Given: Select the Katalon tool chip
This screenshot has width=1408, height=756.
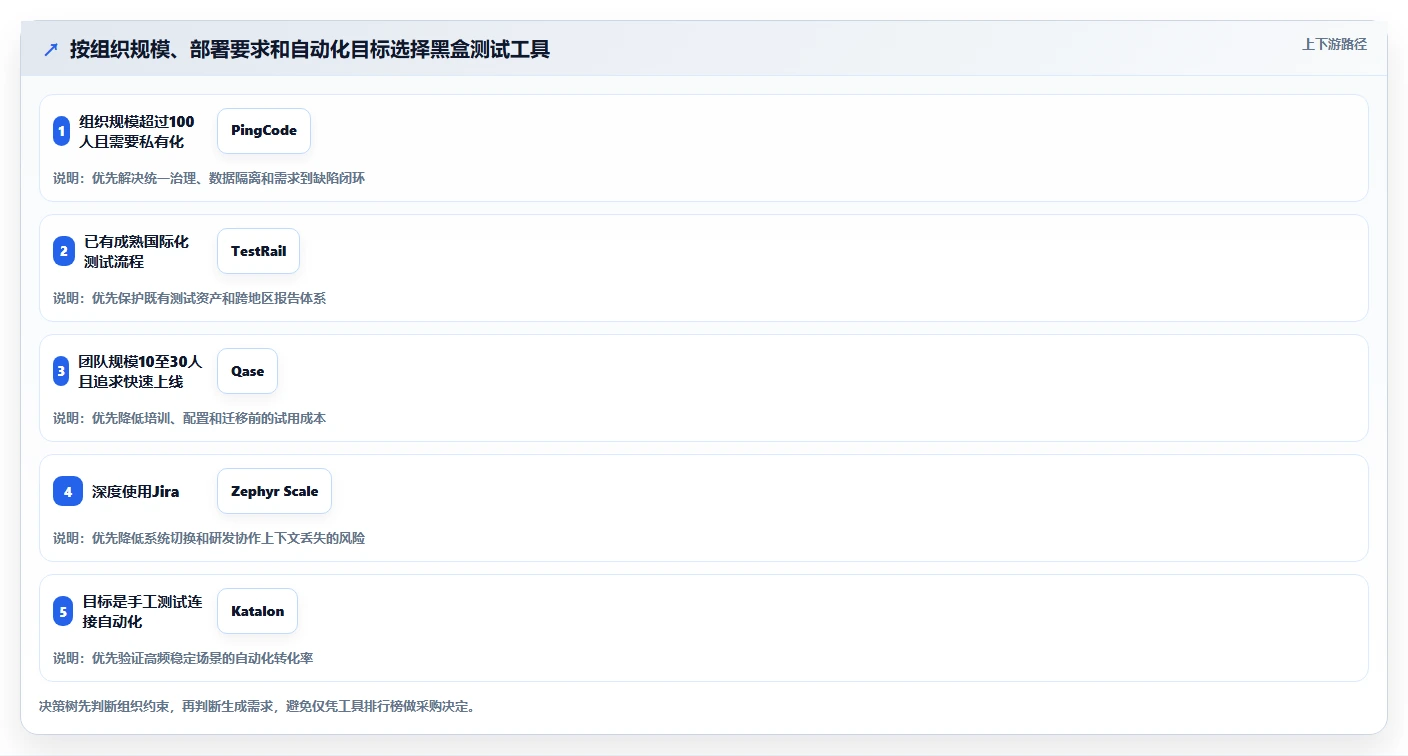Looking at the screenshot, I should coord(257,611).
